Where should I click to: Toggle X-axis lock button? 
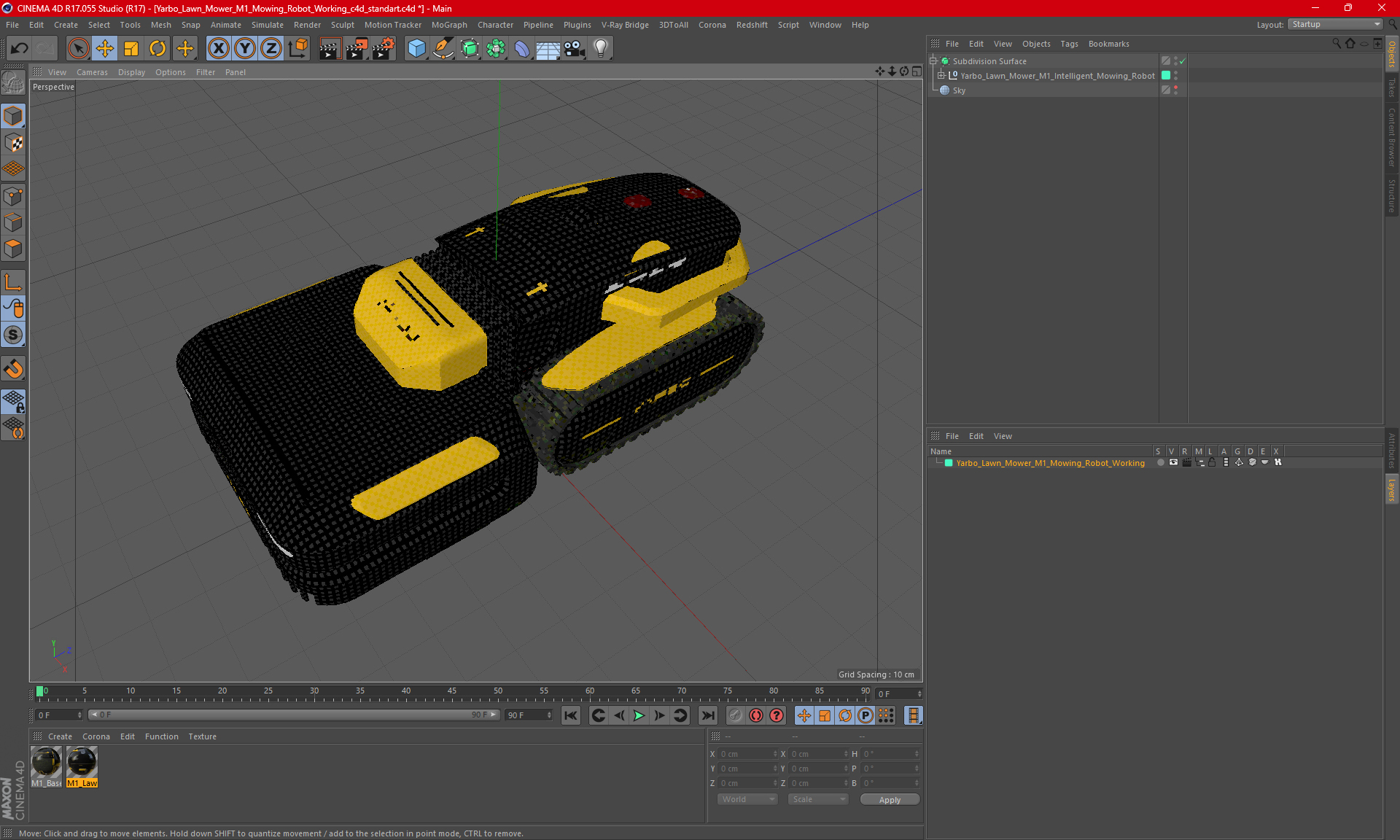(218, 49)
